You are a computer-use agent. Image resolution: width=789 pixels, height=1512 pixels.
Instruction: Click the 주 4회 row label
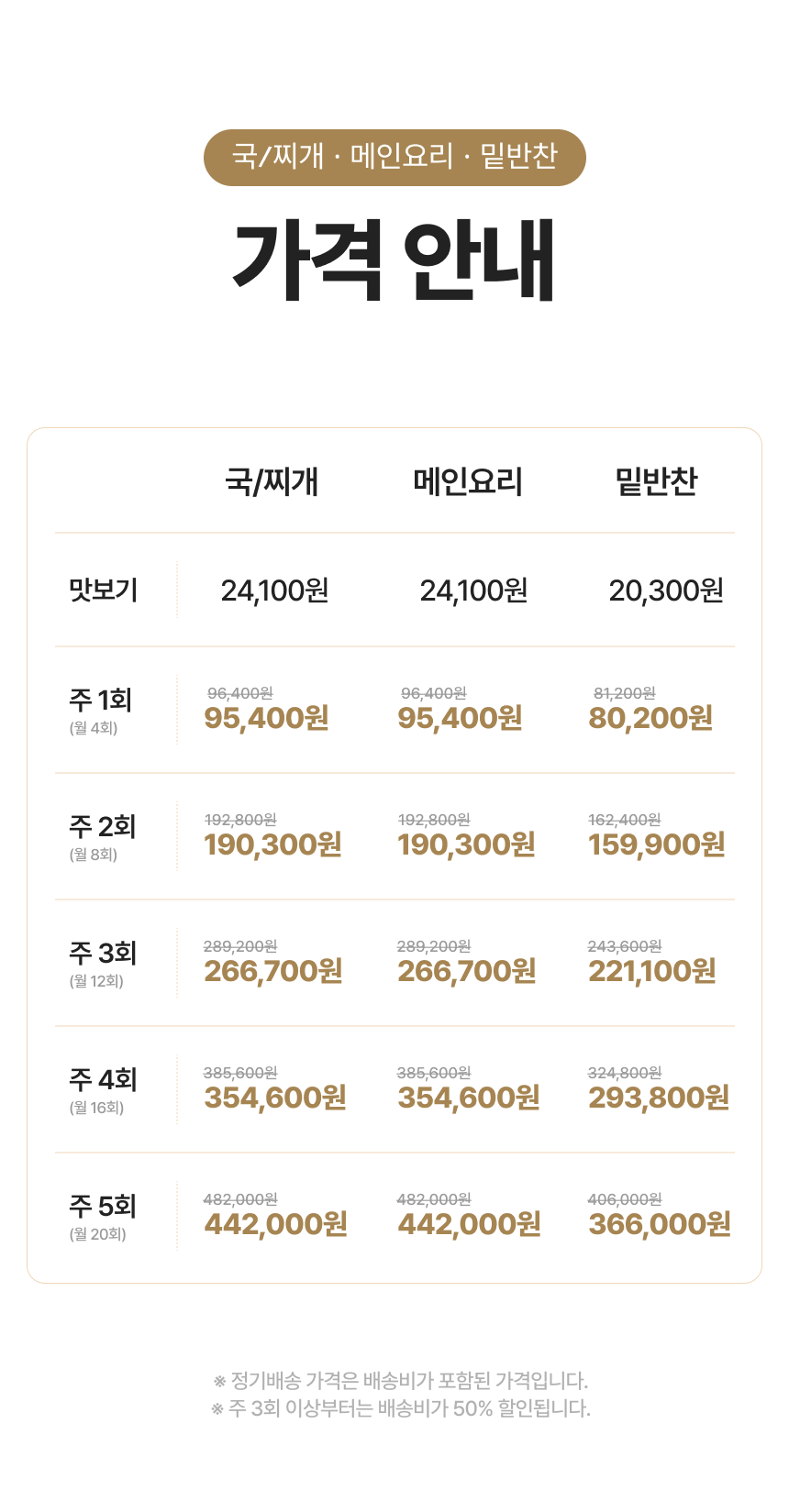103,1081
